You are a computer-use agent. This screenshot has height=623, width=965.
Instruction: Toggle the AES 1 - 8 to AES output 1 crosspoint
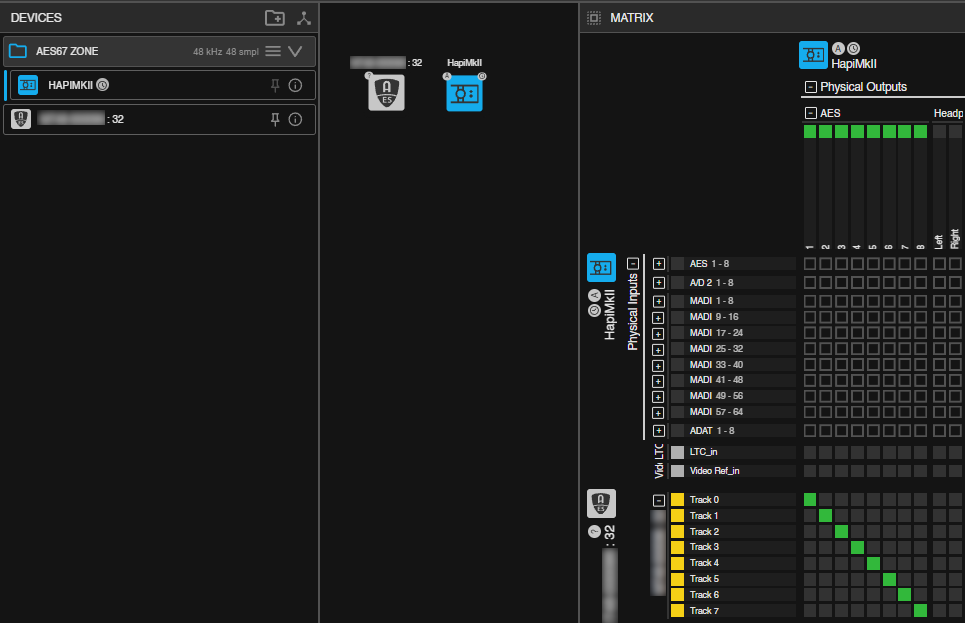tap(810, 263)
